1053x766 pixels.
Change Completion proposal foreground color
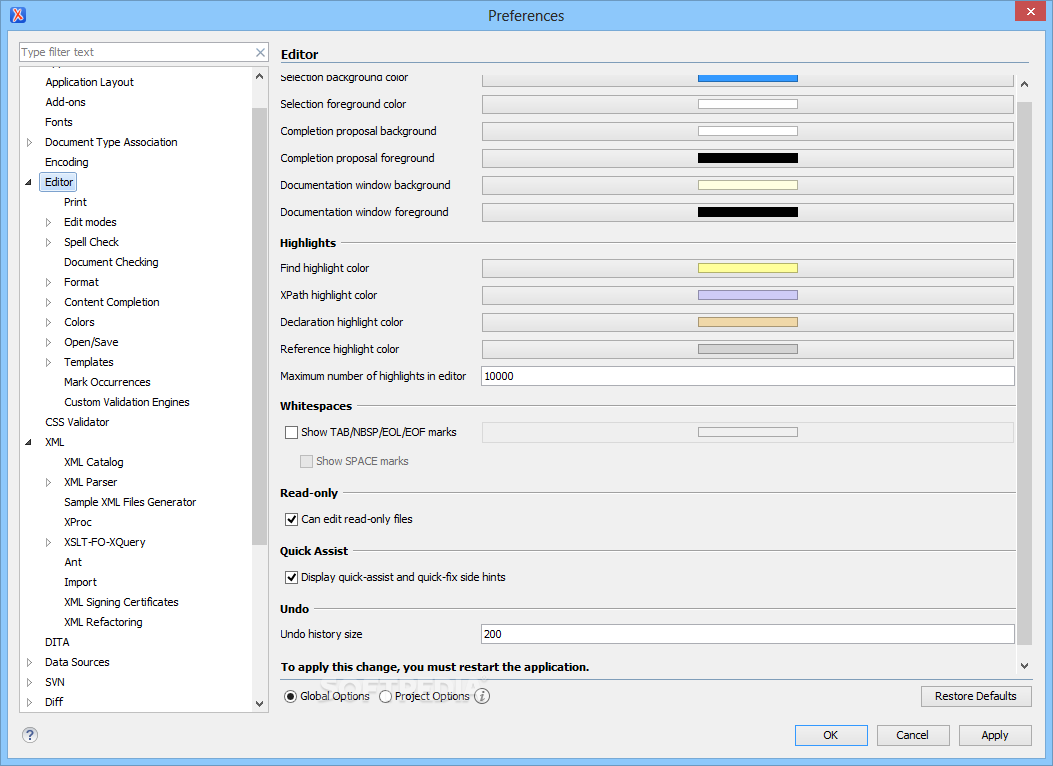click(747, 158)
